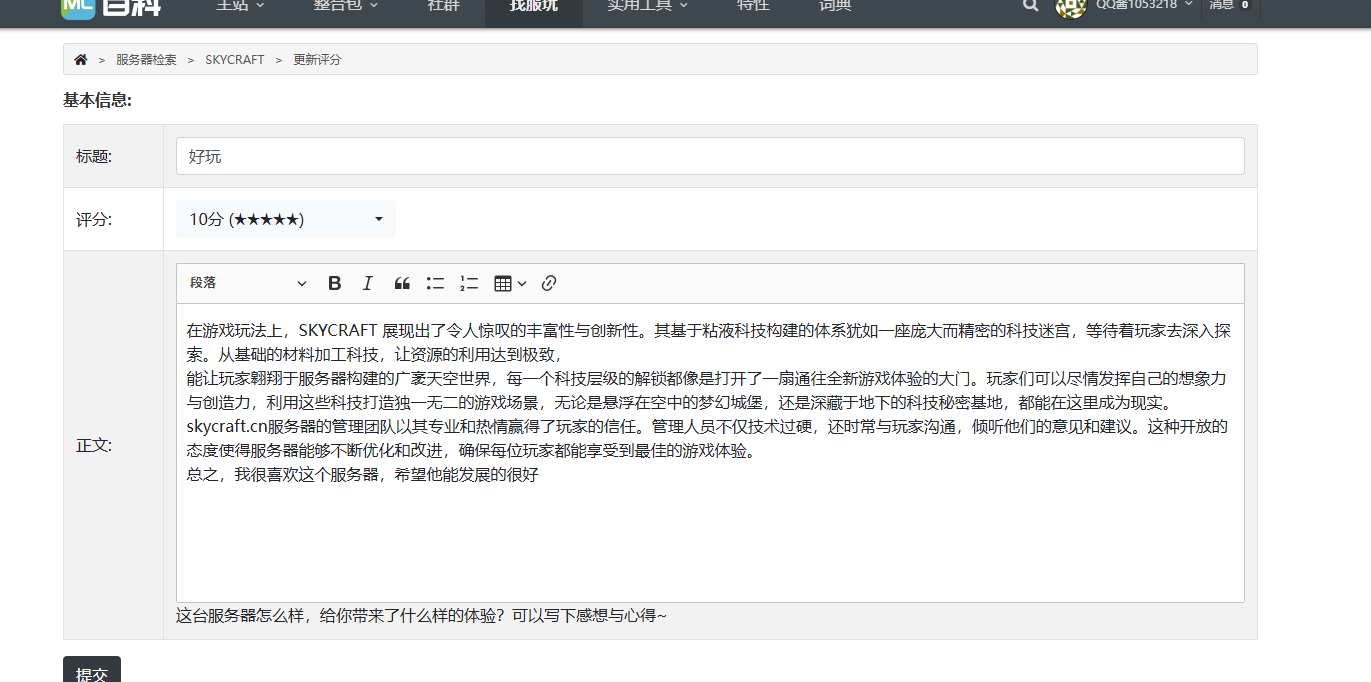This screenshot has height=682, width=1371.
Task: Open the insert table dropdown
Action: [x=510, y=283]
